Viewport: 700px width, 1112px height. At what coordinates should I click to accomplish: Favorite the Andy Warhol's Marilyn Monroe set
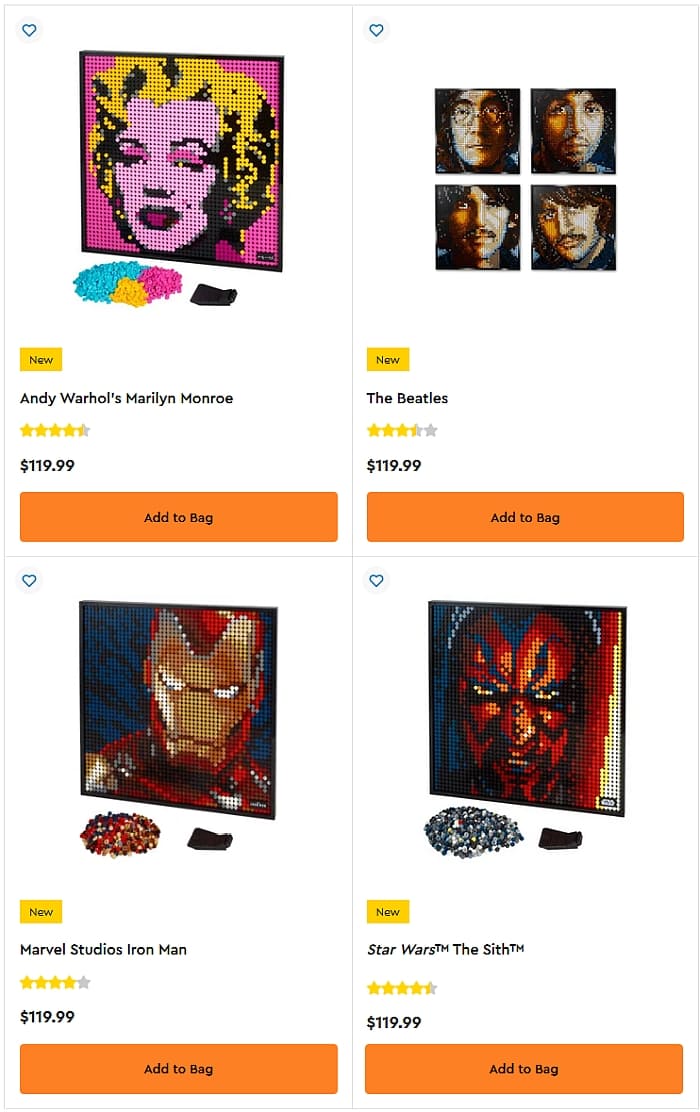pyautogui.click(x=29, y=30)
